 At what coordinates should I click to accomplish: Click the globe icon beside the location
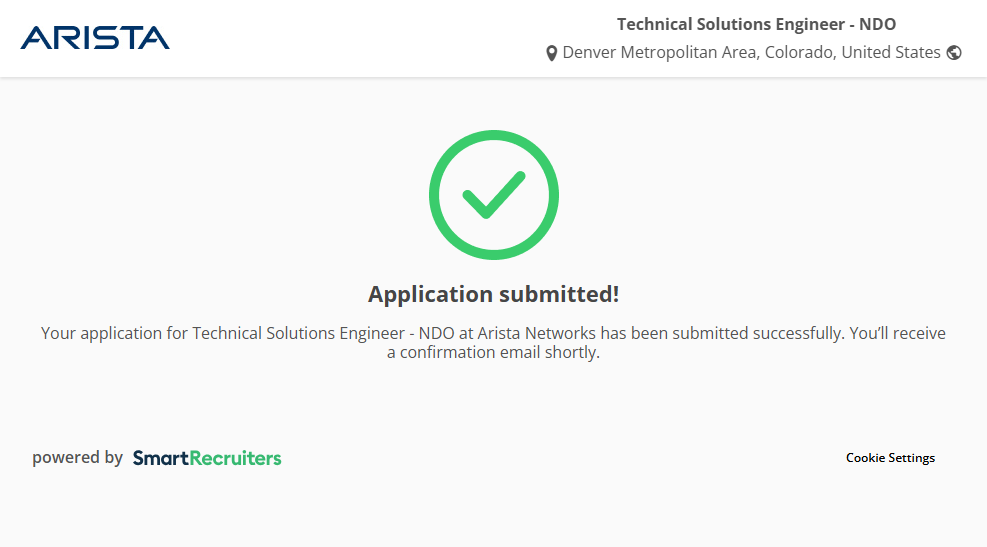954,53
